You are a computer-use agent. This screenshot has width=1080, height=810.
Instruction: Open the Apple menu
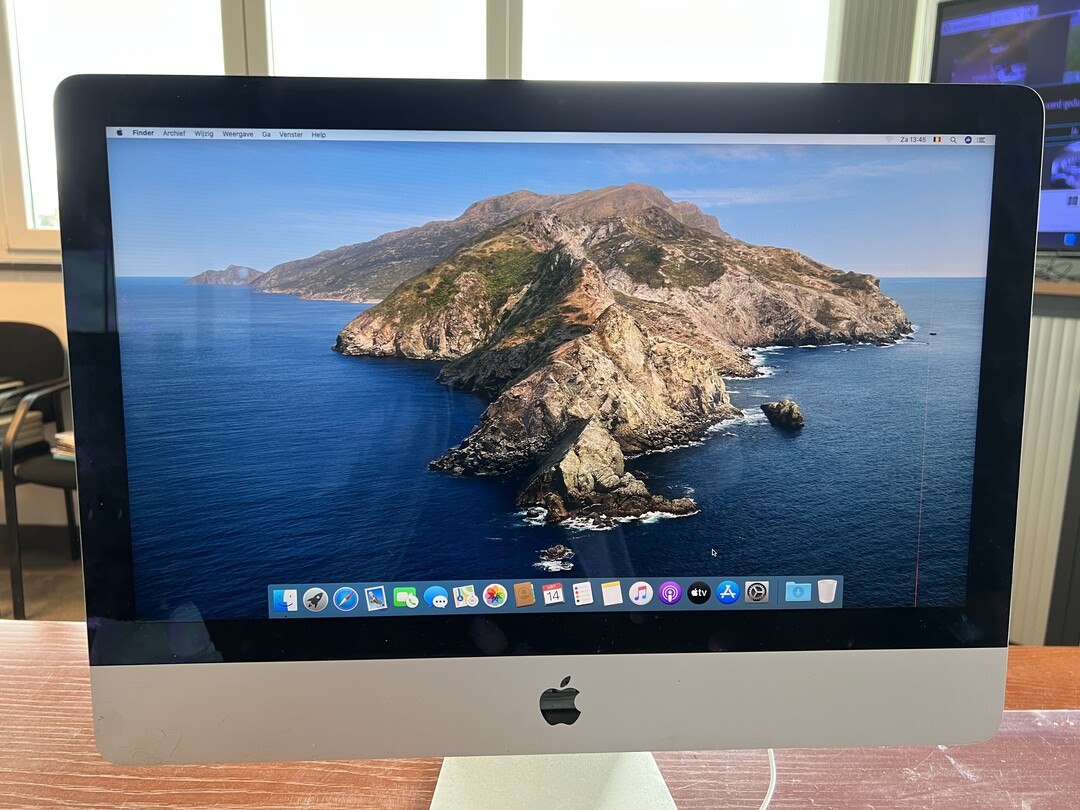coord(119,133)
